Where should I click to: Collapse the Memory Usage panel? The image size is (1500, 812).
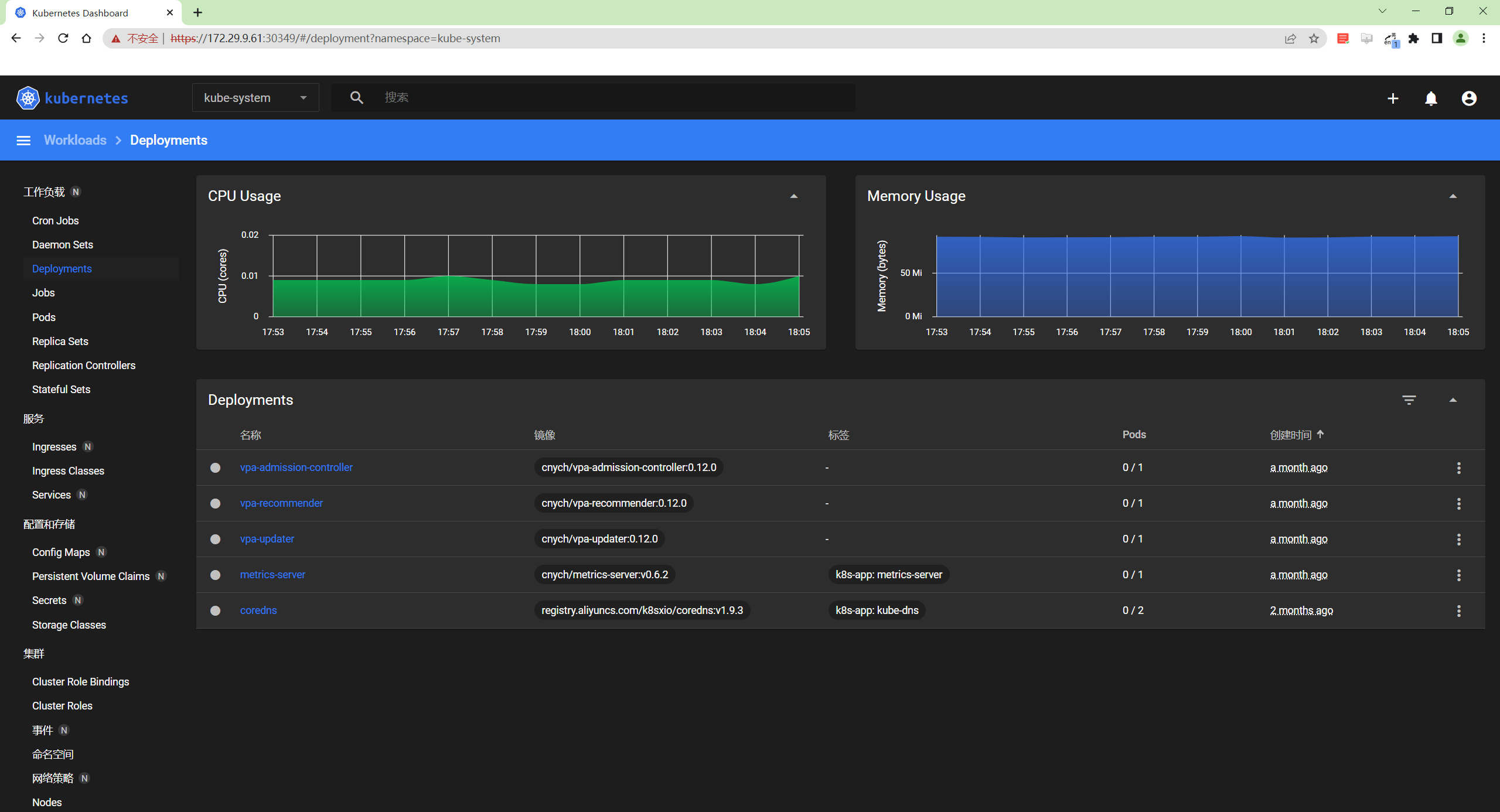click(1453, 196)
